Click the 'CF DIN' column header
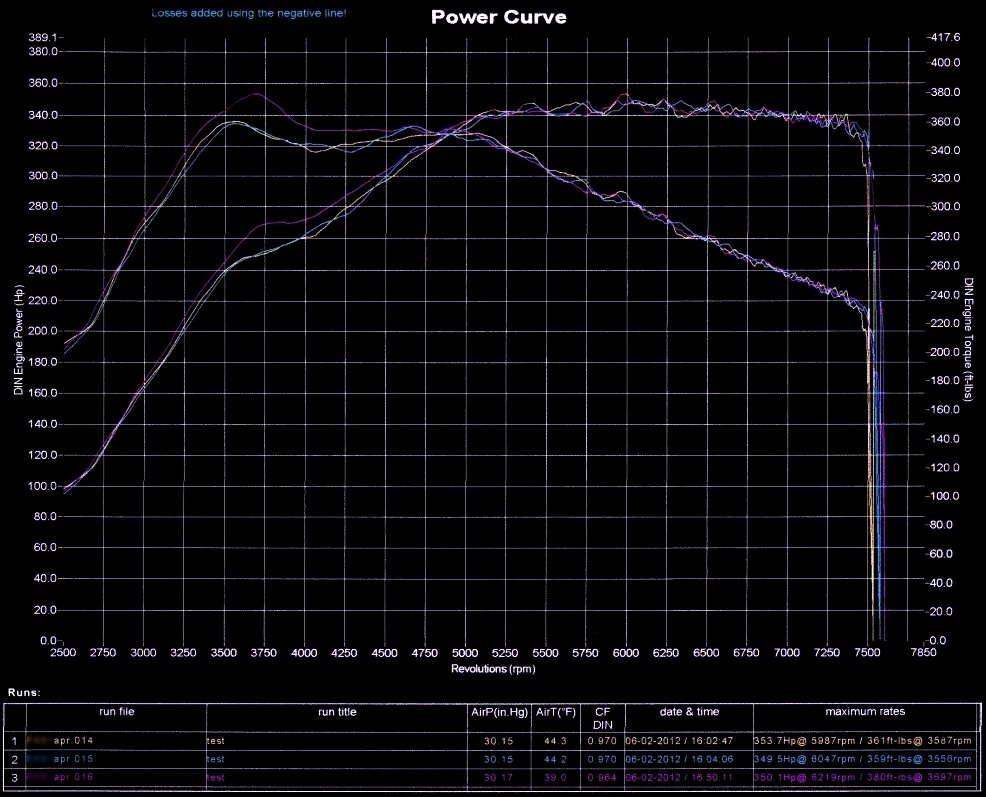The image size is (986, 797). coord(602,718)
